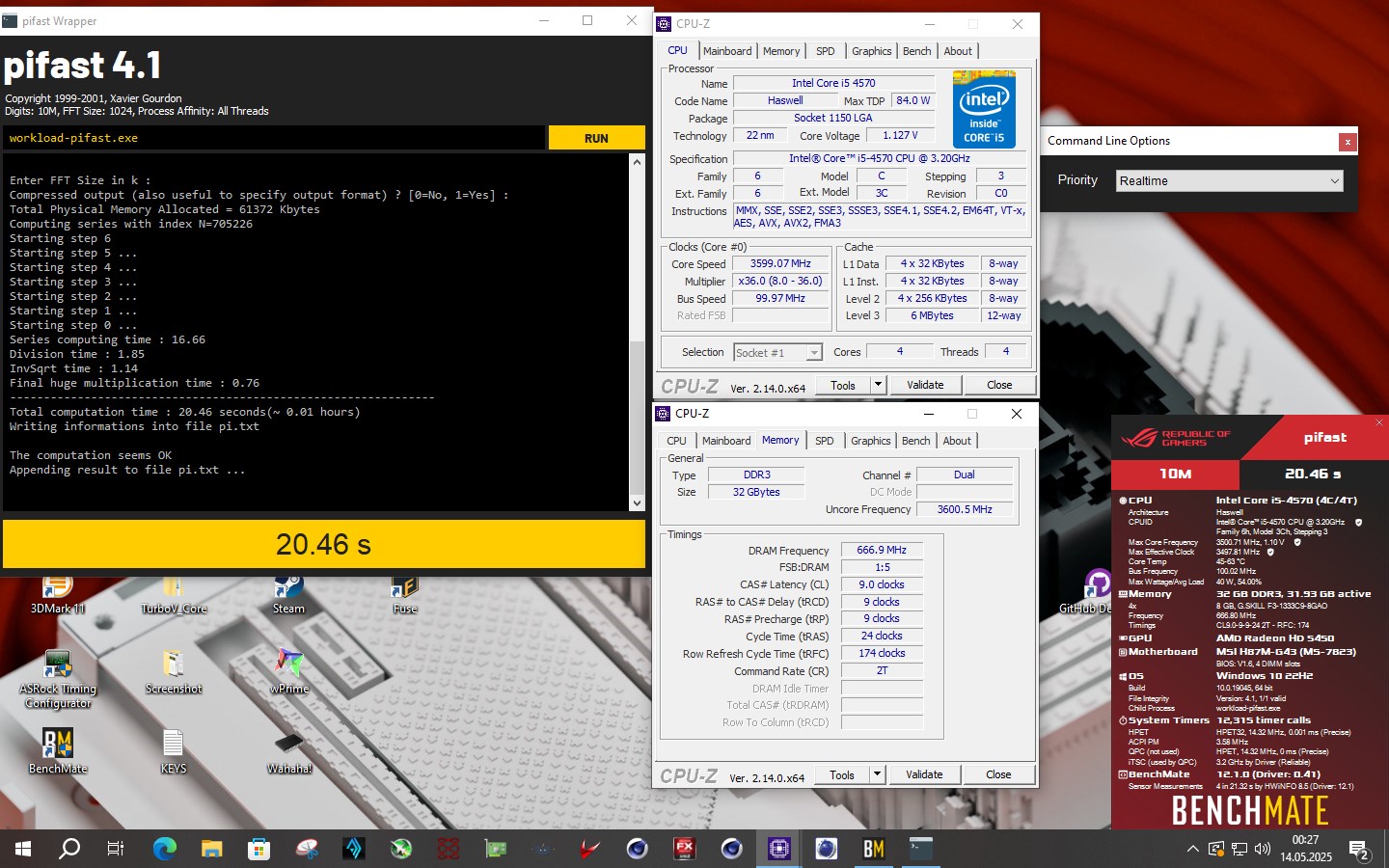Open the KEYS text file on desktop
Screen dimensions: 1389x868
coord(174,751)
